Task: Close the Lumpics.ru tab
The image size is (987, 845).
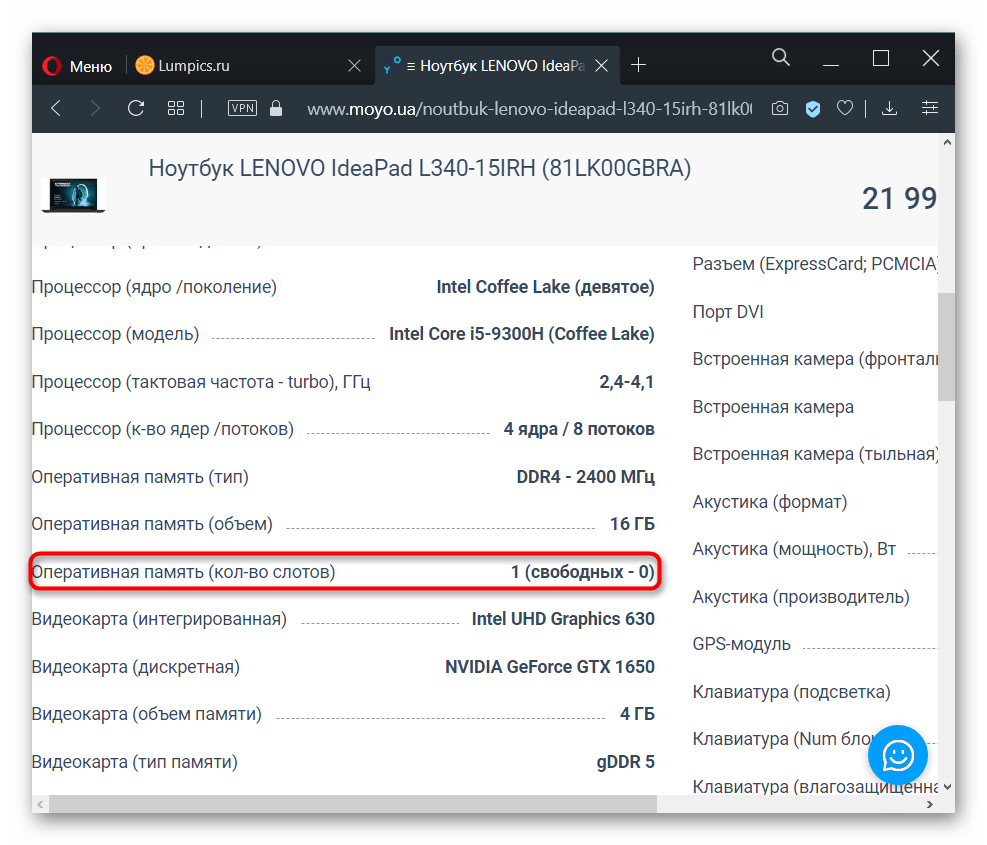Action: click(x=354, y=66)
